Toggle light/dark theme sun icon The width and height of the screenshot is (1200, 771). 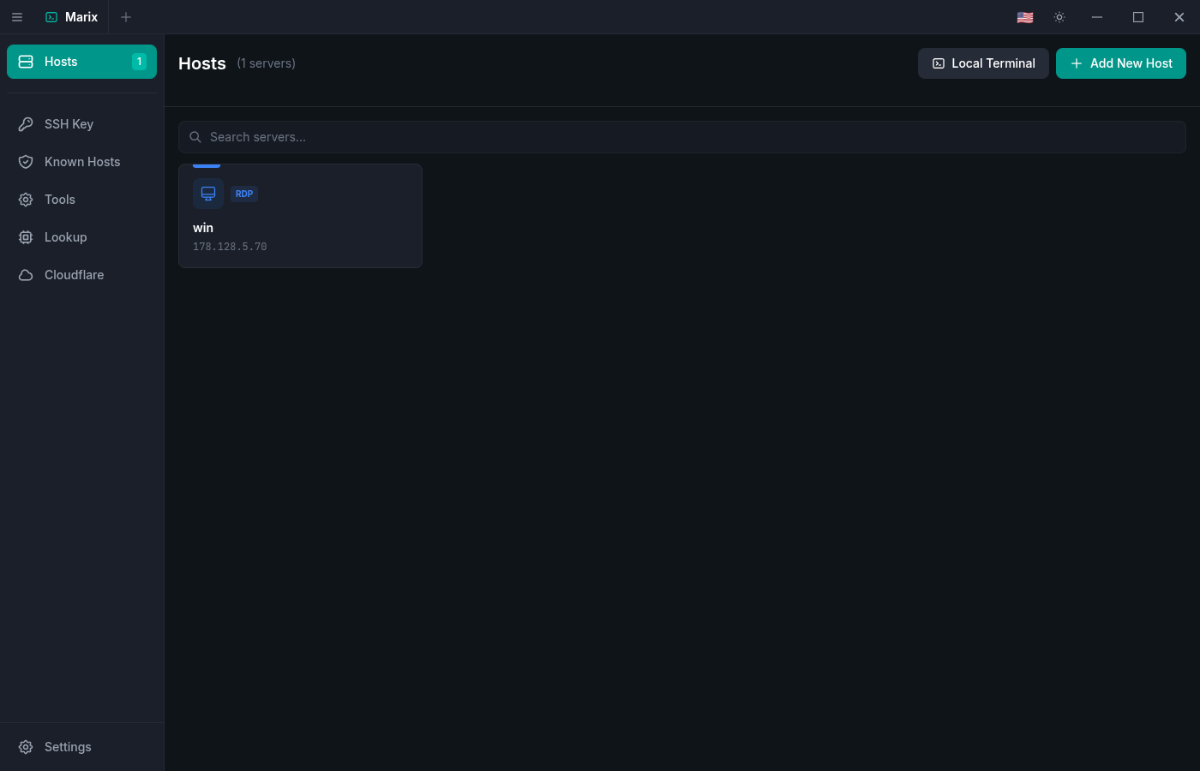point(1059,17)
